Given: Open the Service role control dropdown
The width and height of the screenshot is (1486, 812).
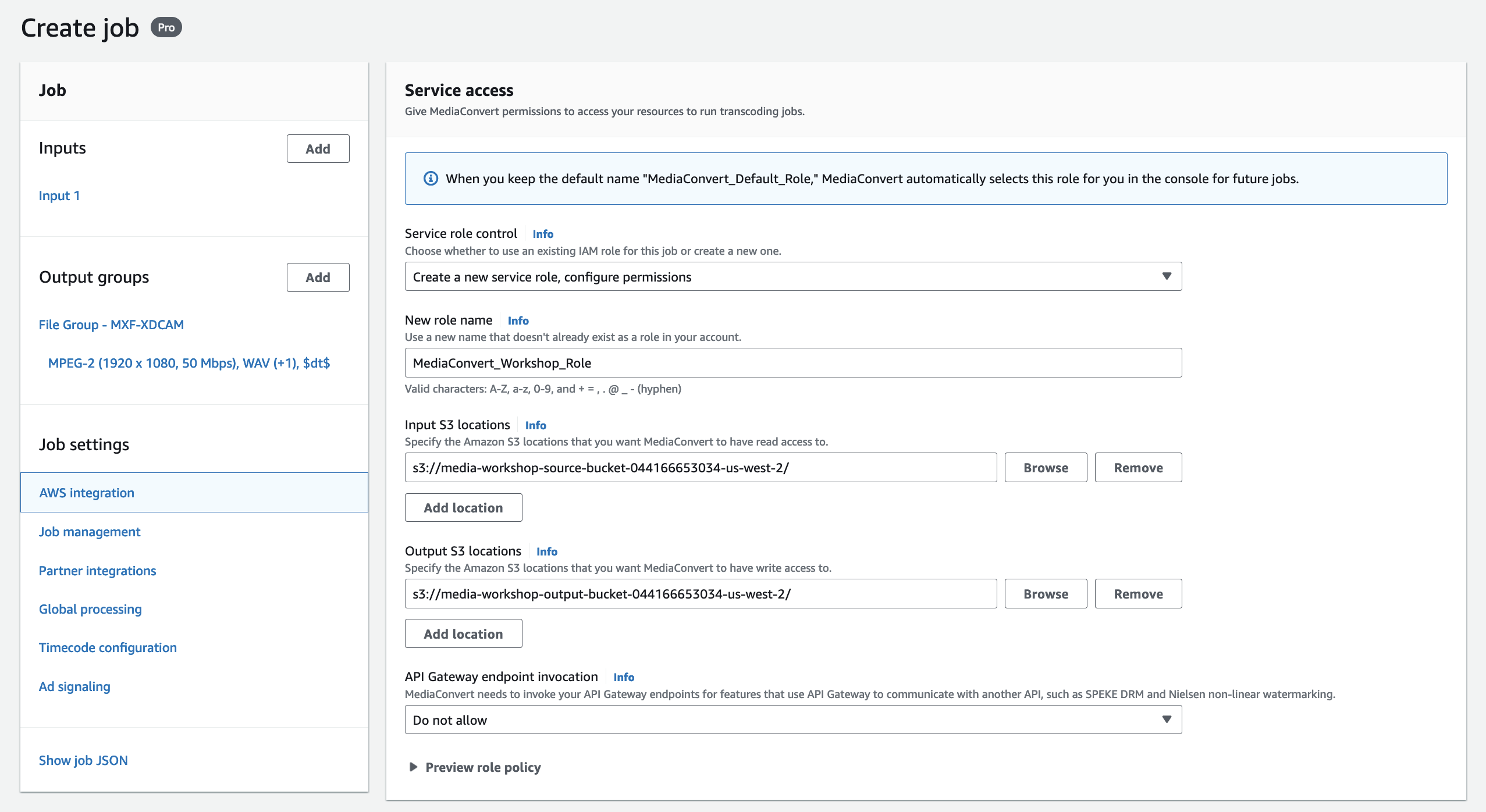Looking at the screenshot, I should (792, 277).
